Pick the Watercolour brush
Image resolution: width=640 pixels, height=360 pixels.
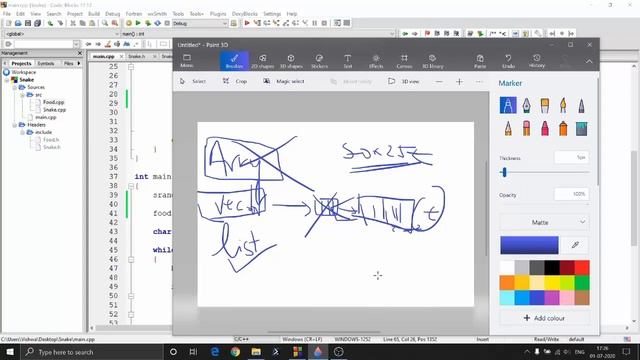coord(563,105)
